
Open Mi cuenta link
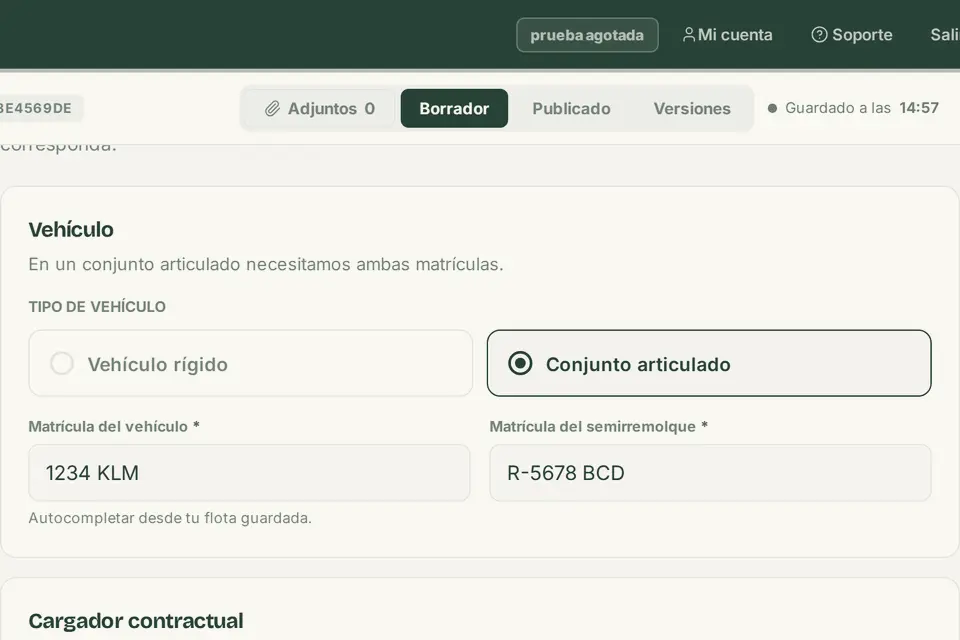(x=727, y=35)
